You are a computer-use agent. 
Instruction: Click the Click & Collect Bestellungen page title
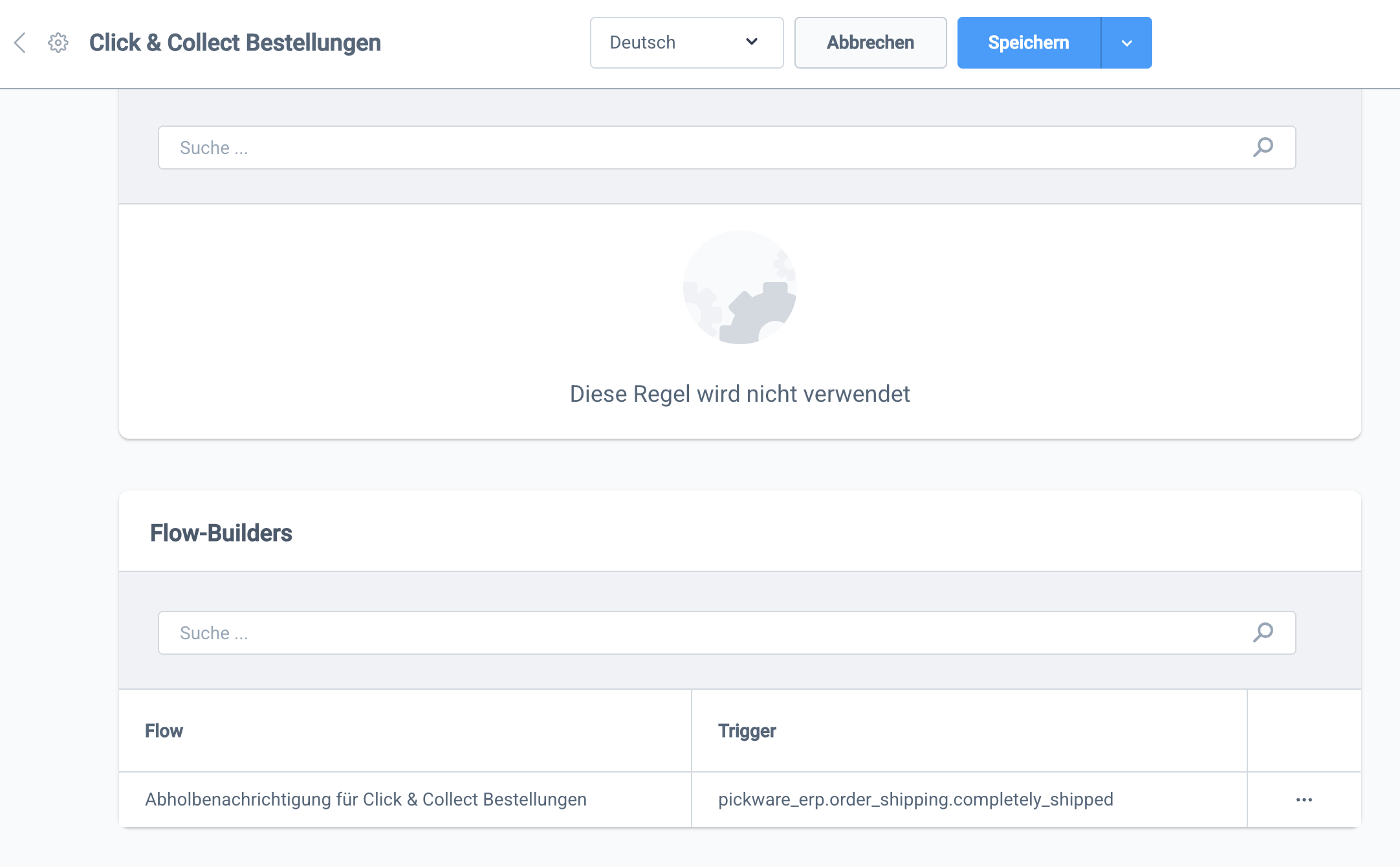click(x=235, y=43)
